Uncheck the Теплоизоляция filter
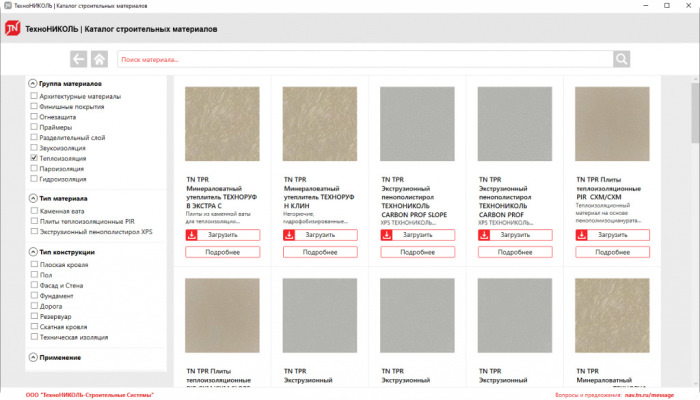Viewport: 700px width, 400px height. 34,158
